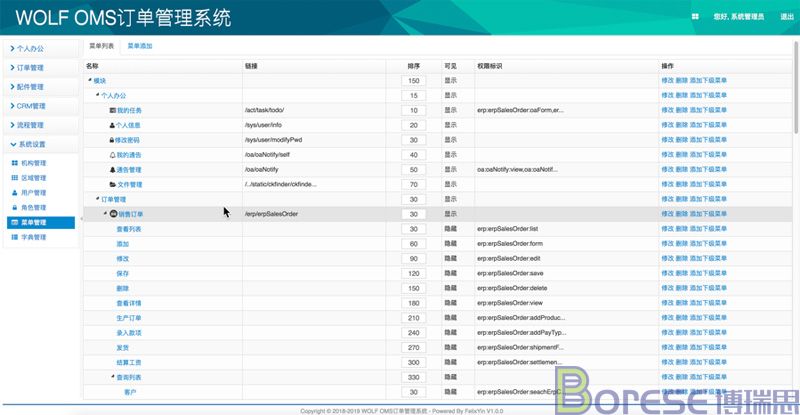This screenshot has width=800, height=415.
Task: Open 角色管理 in the sidebar
Action: [34, 207]
